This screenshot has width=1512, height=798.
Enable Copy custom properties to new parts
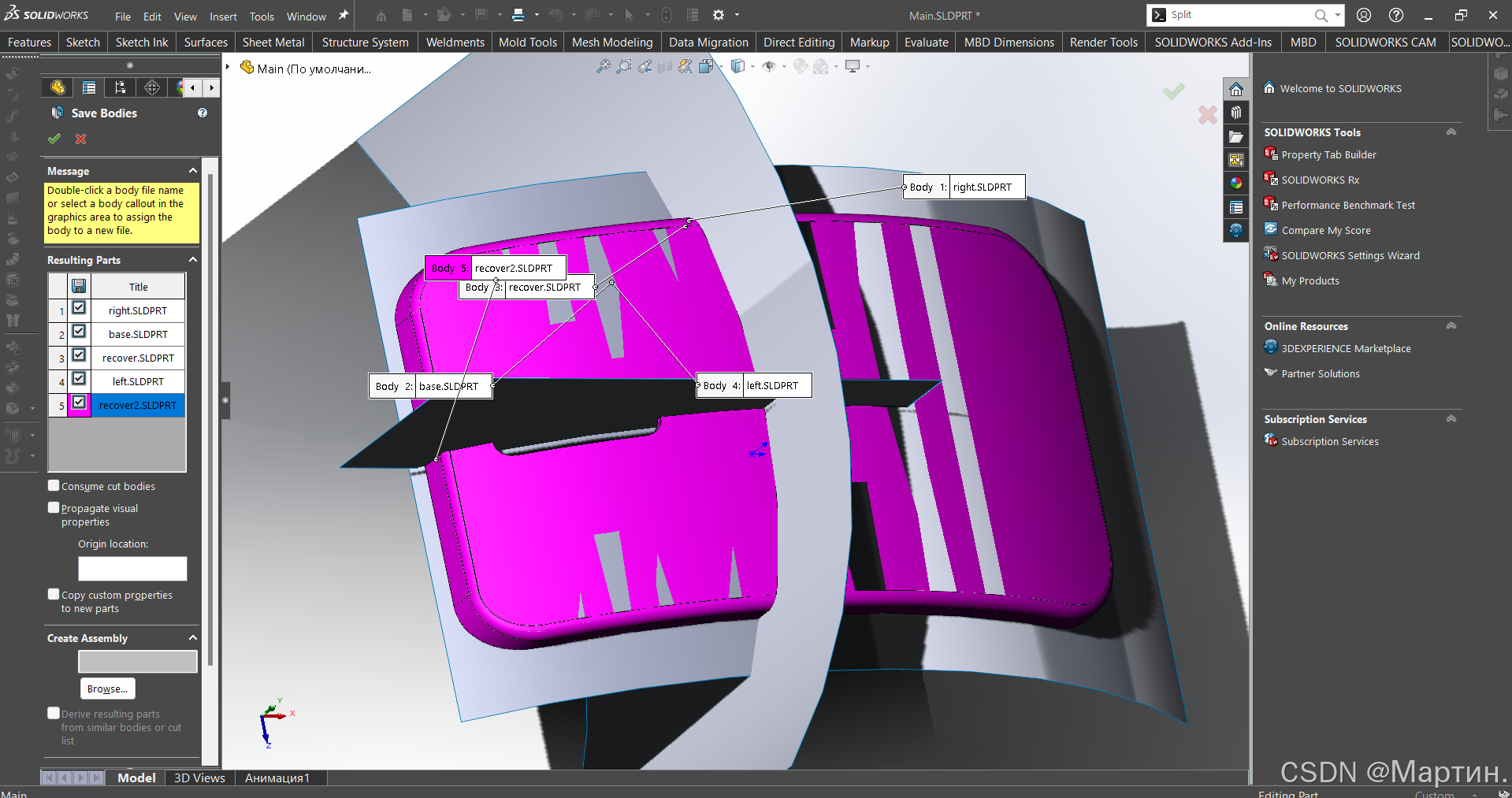tap(54, 594)
